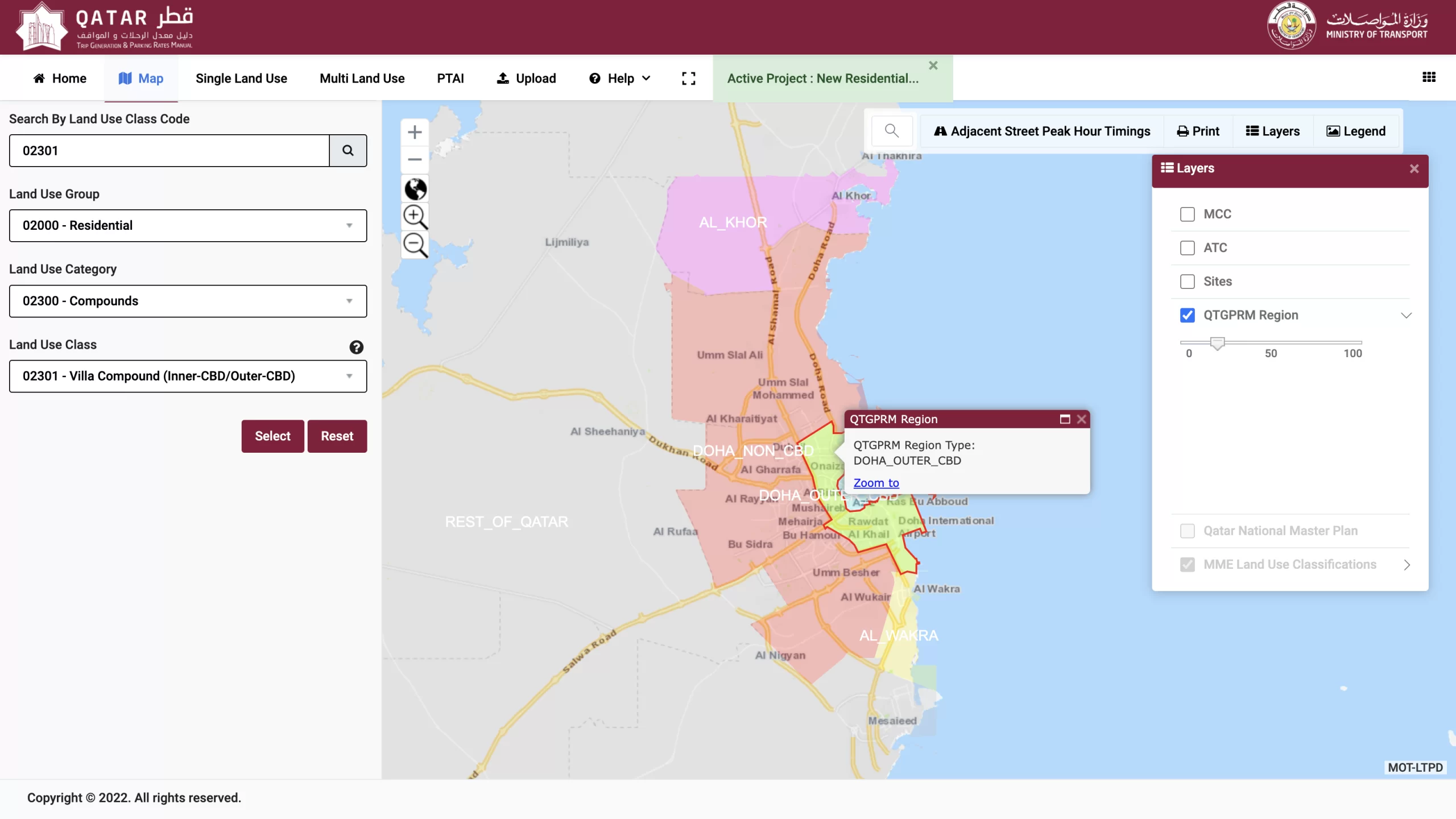Open the Land Use Category dropdown
The height and width of the screenshot is (819, 1456).
(188, 301)
